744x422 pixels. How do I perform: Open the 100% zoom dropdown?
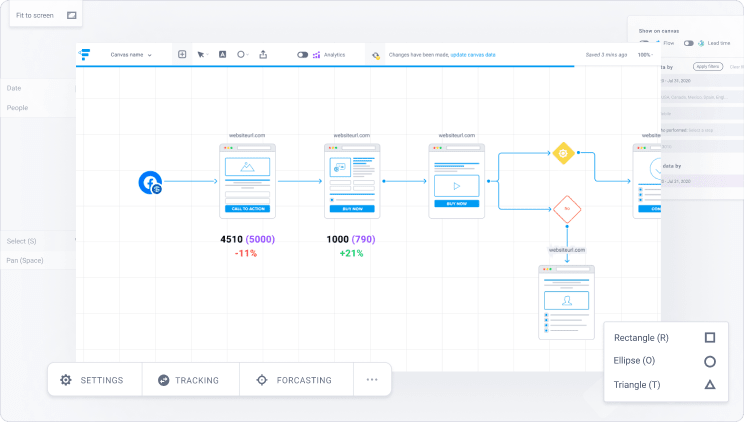tap(645, 55)
